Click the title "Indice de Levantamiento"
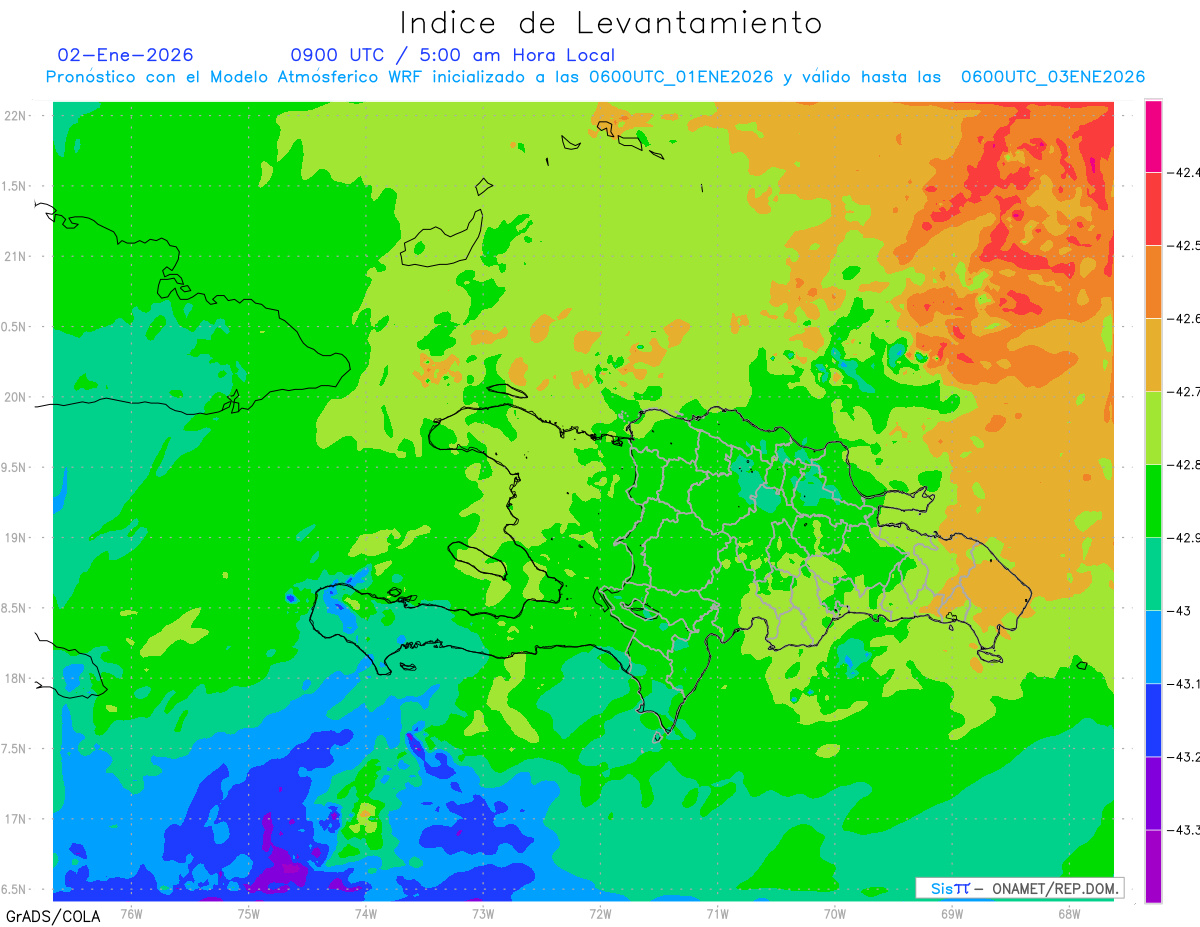1200x927 pixels. pos(611,22)
